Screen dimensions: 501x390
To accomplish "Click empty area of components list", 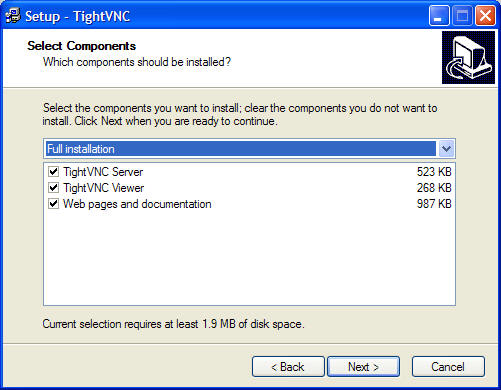I will 249,258.
